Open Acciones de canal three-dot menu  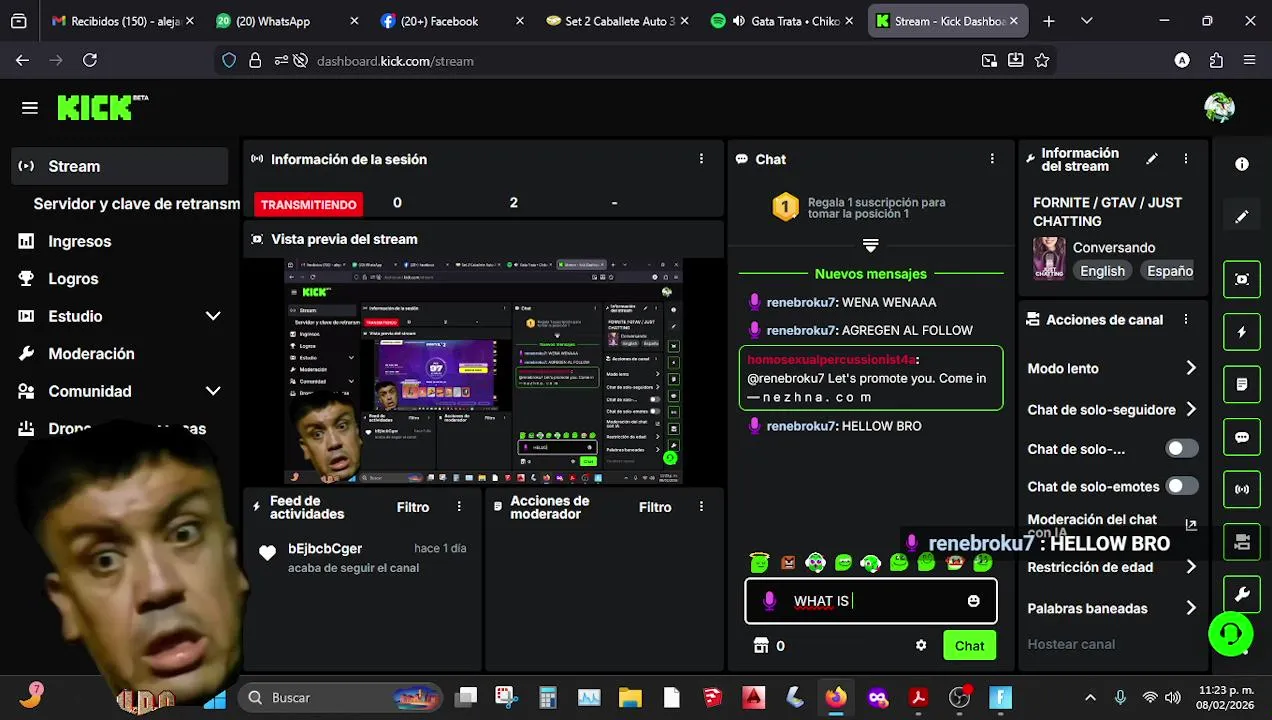[x=1186, y=320]
